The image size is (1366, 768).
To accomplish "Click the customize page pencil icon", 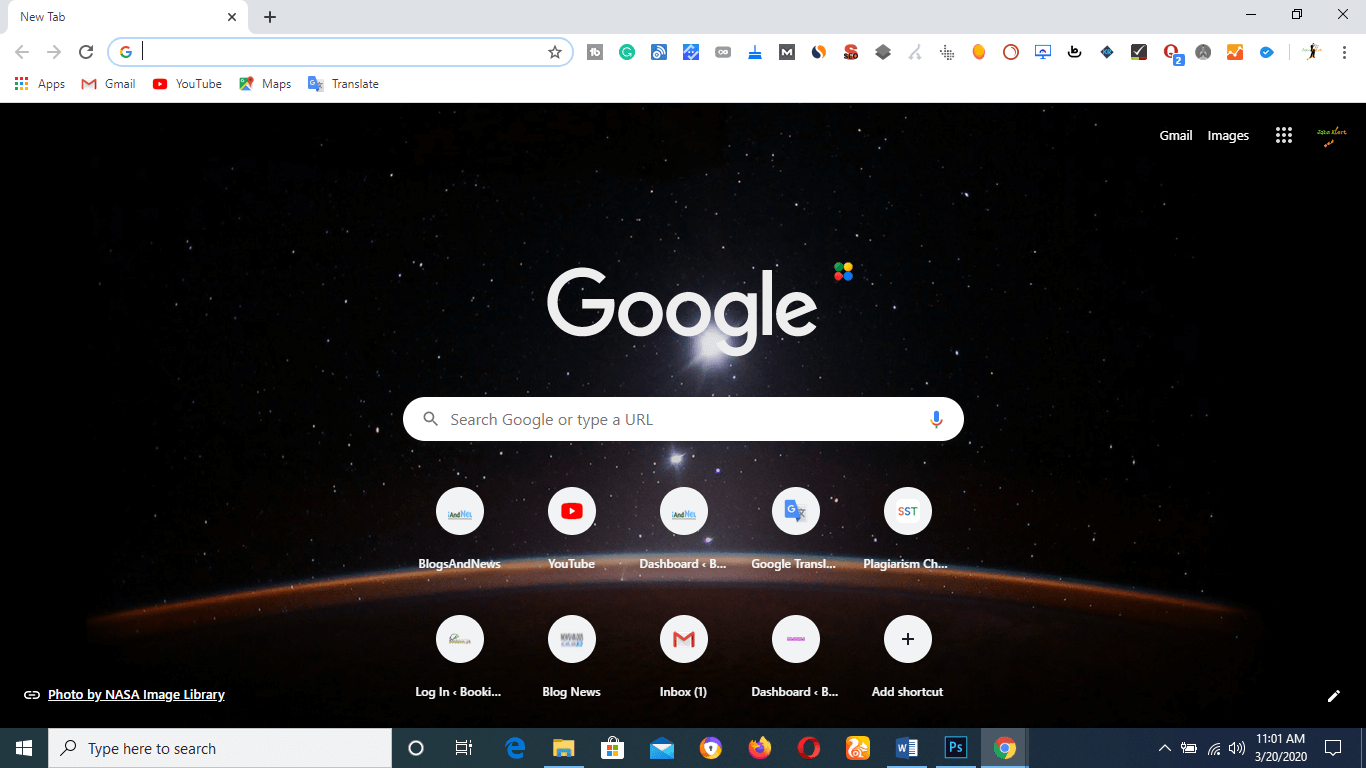I will coord(1334,696).
